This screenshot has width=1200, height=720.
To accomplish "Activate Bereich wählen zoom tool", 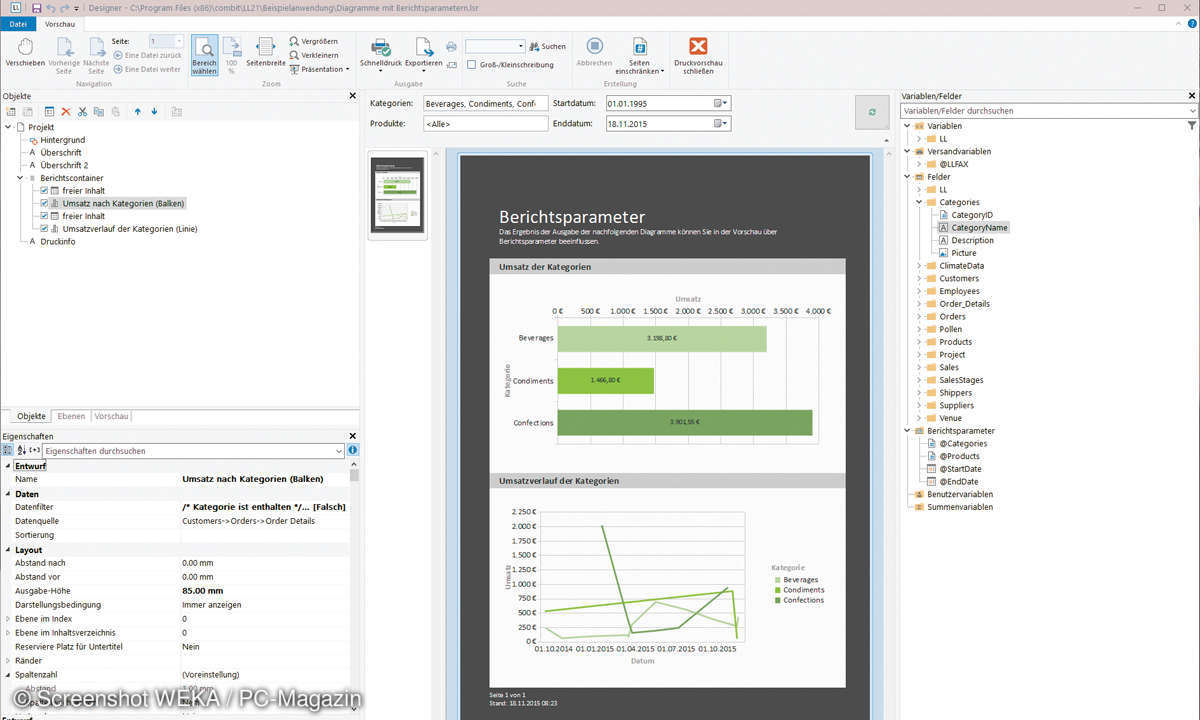I will coord(204,54).
